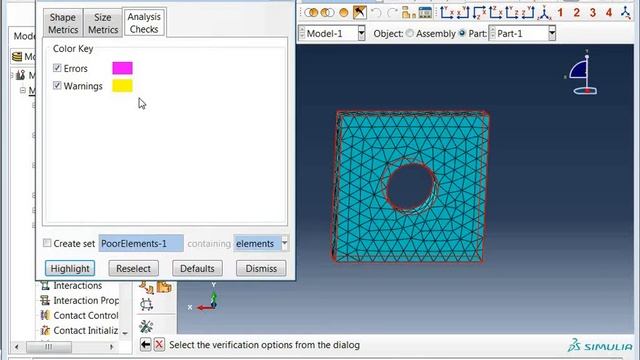Apply custom view 1
The width and height of the screenshot is (640, 360).
(560, 13)
